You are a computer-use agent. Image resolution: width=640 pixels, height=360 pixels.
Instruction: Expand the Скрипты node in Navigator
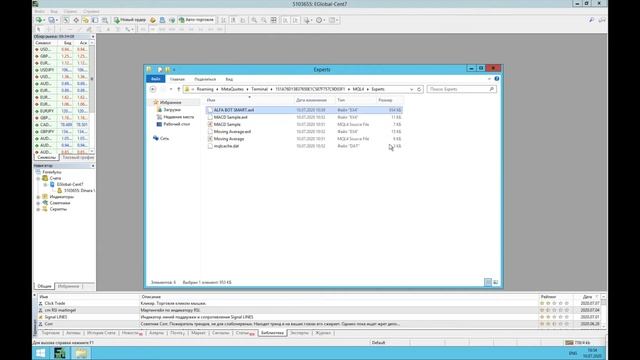pos(38,209)
